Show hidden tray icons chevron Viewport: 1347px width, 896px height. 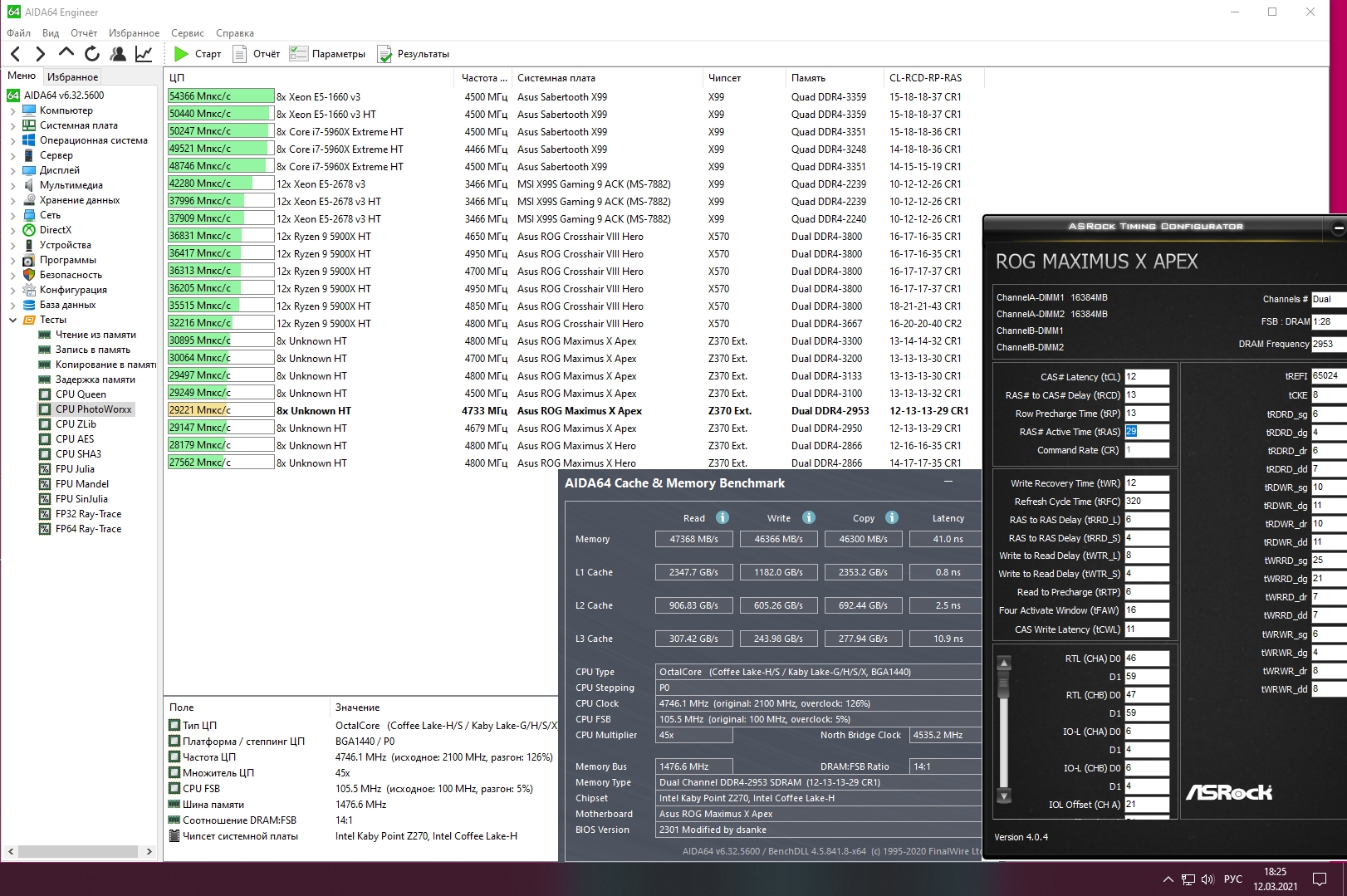pos(1168,879)
